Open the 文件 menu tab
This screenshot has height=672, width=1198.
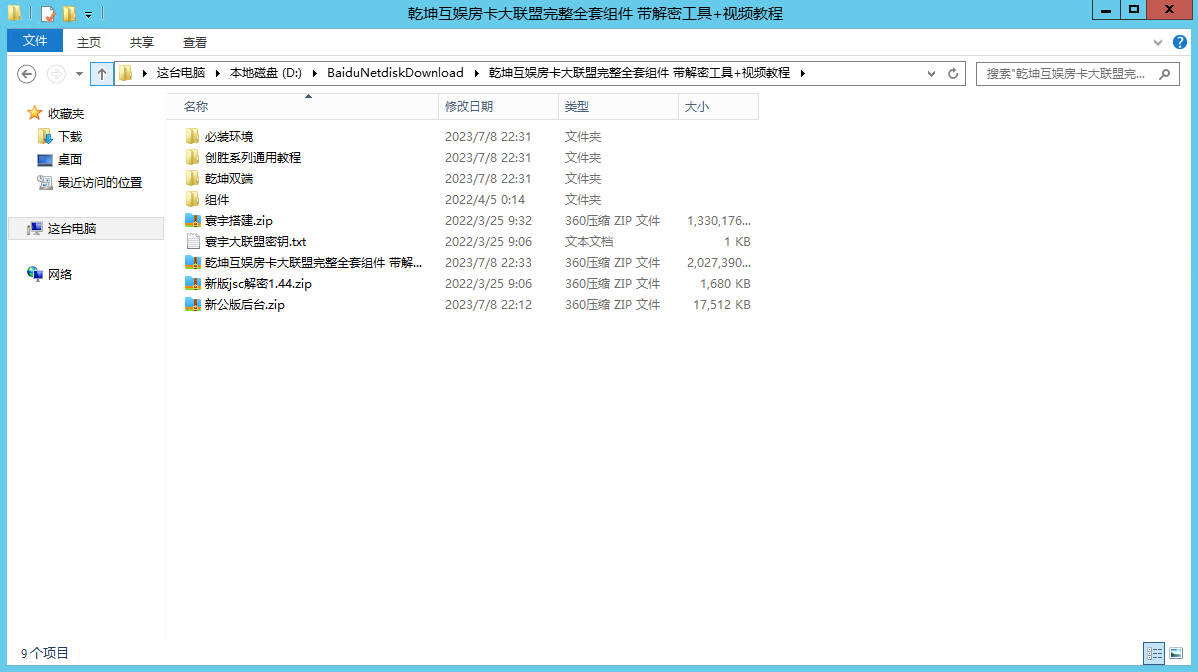(35, 41)
